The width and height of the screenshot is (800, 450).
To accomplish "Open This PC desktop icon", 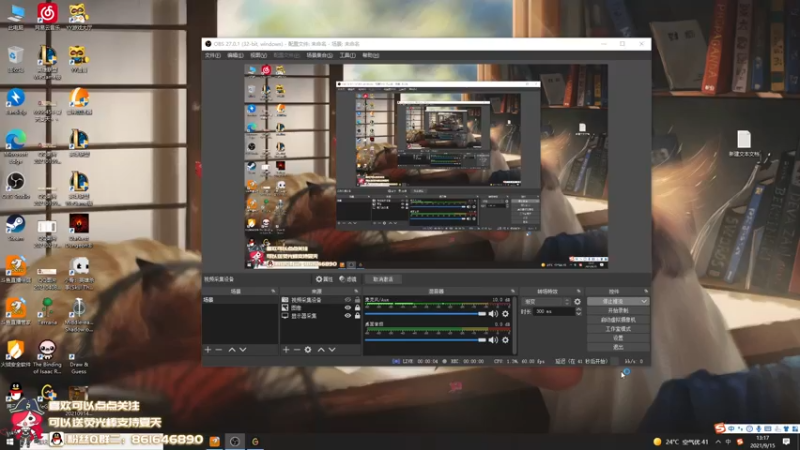I will click(16, 16).
